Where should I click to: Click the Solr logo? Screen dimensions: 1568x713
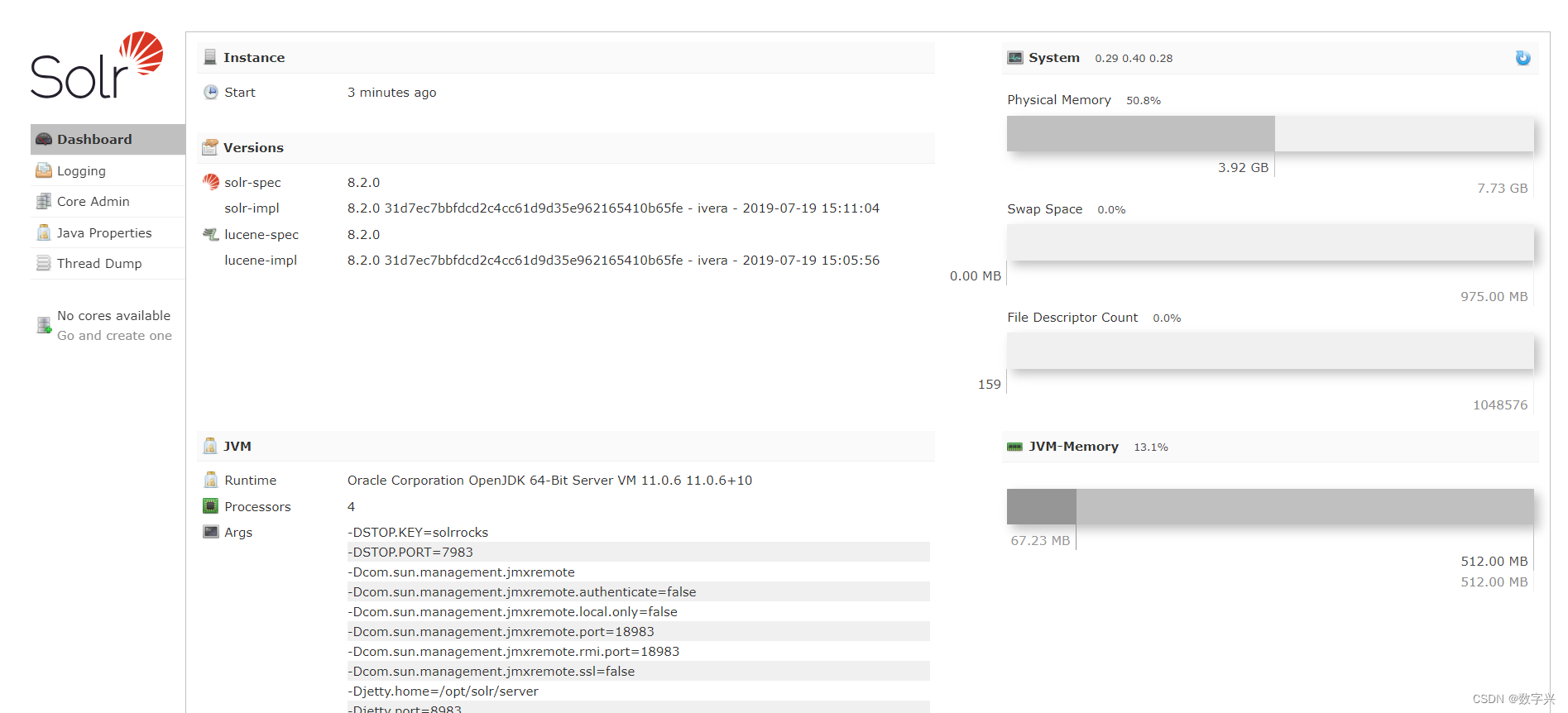pyautogui.click(x=97, y=65)
